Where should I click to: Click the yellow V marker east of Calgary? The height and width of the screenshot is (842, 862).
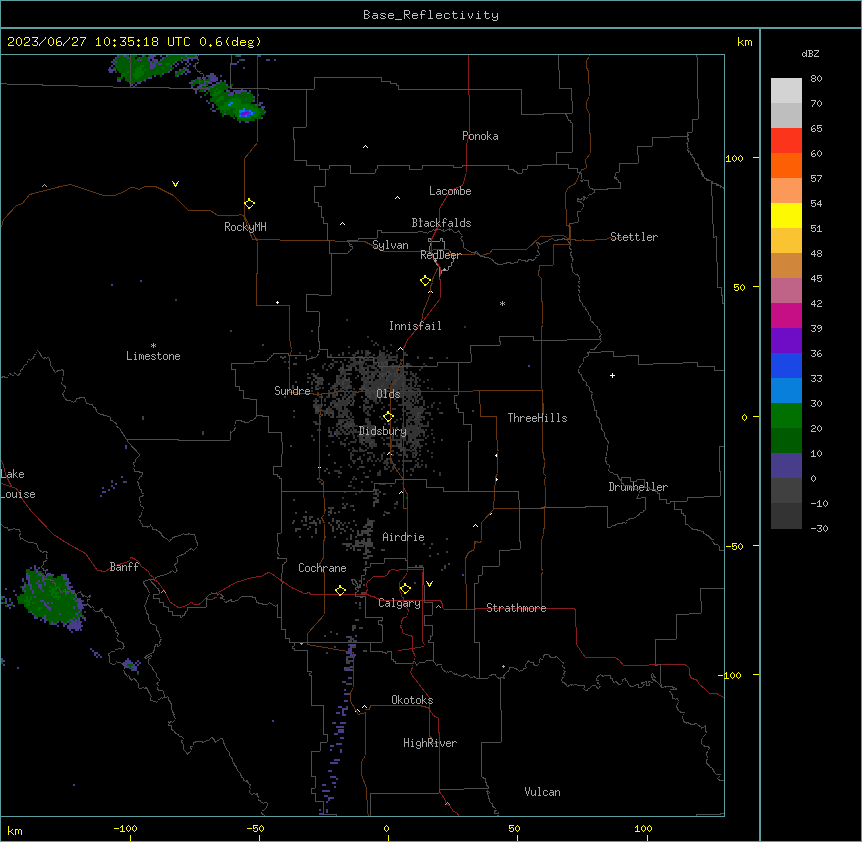tap(429, 584)
